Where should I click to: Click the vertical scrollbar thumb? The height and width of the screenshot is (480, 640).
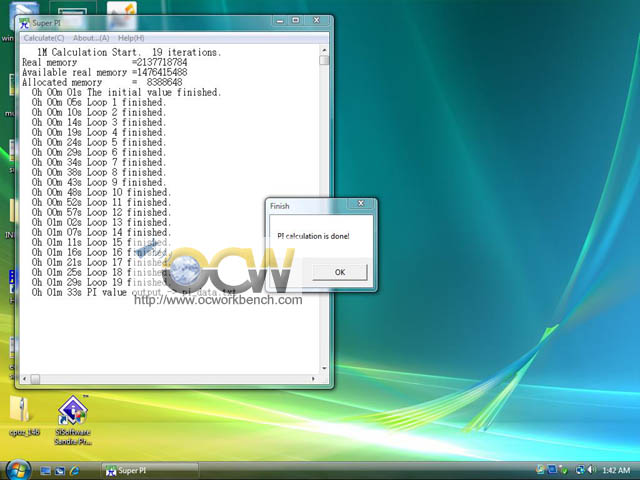(324, 60)
